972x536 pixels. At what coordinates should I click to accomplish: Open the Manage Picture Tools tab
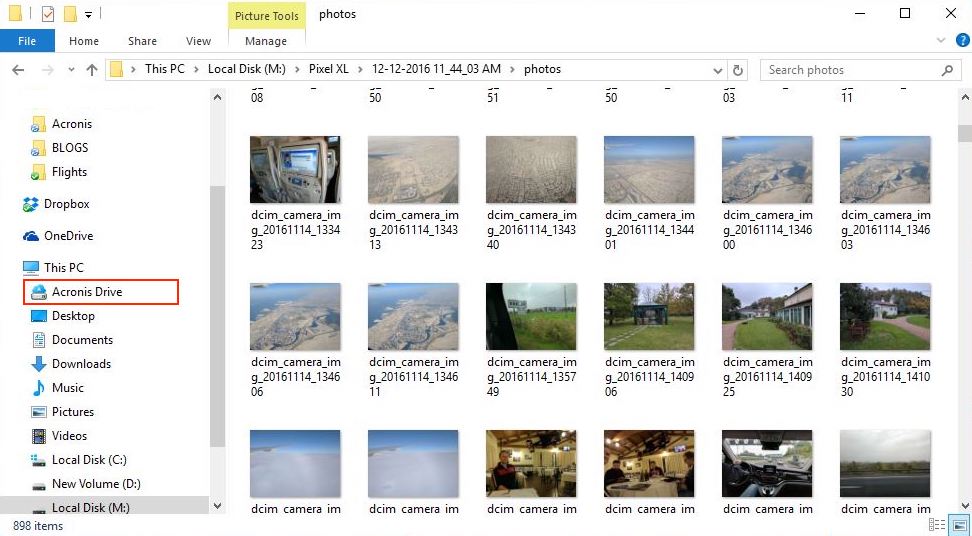point(266,41)
